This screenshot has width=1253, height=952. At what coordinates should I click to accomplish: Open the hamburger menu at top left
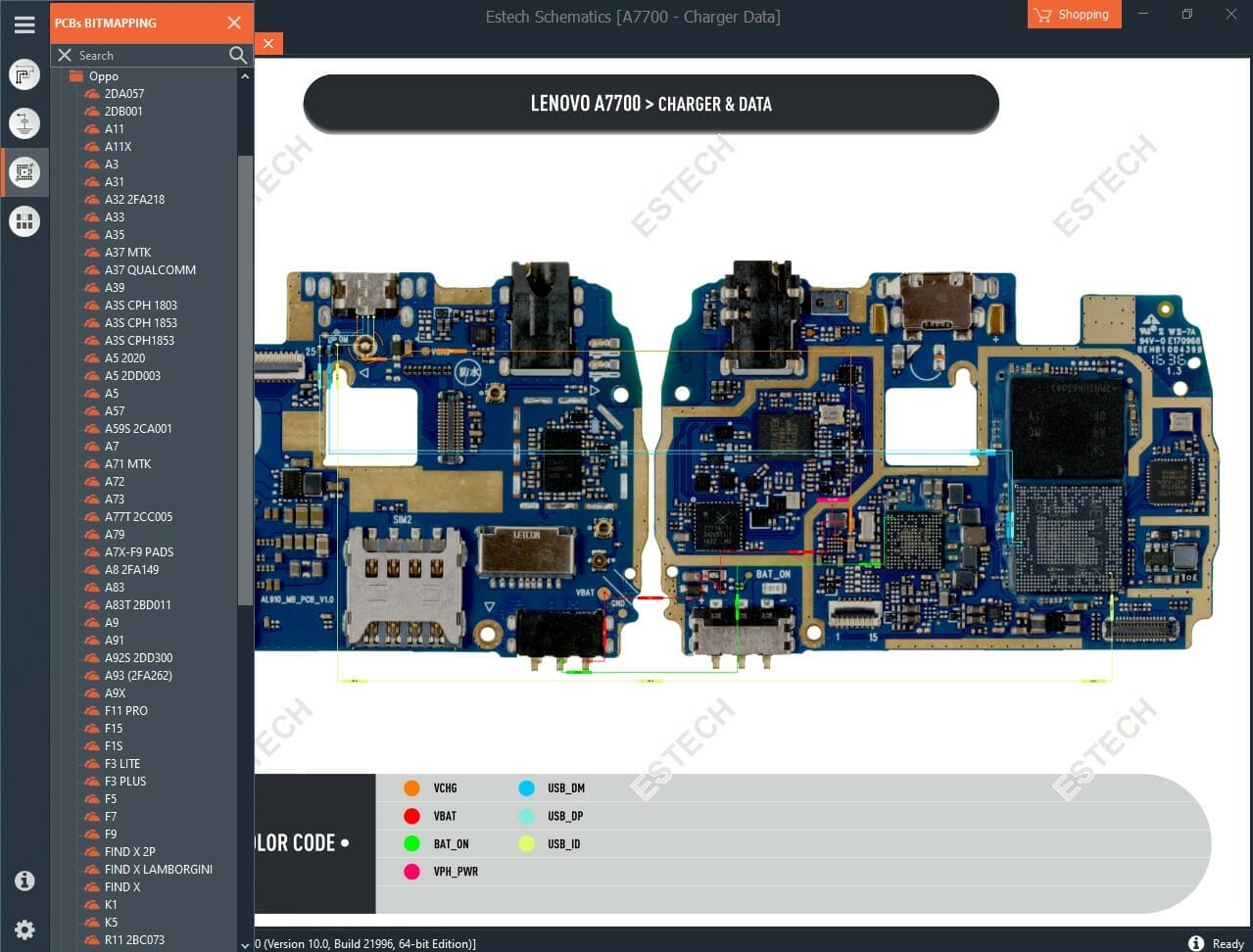tap(24, 25)
